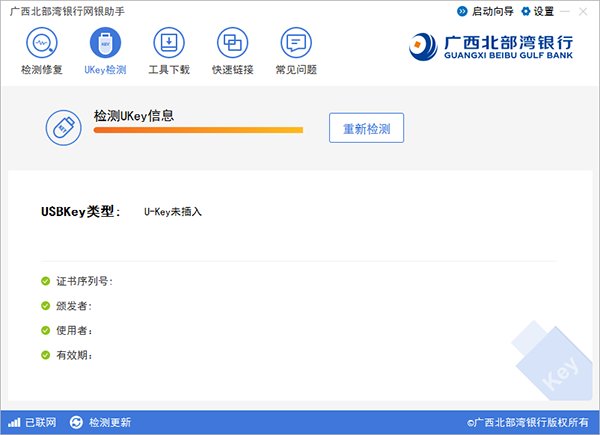The width and height of the screenshot is (600, 435).
Task: Switch to the 快速链接 tab label
Action: click(232, 70)
